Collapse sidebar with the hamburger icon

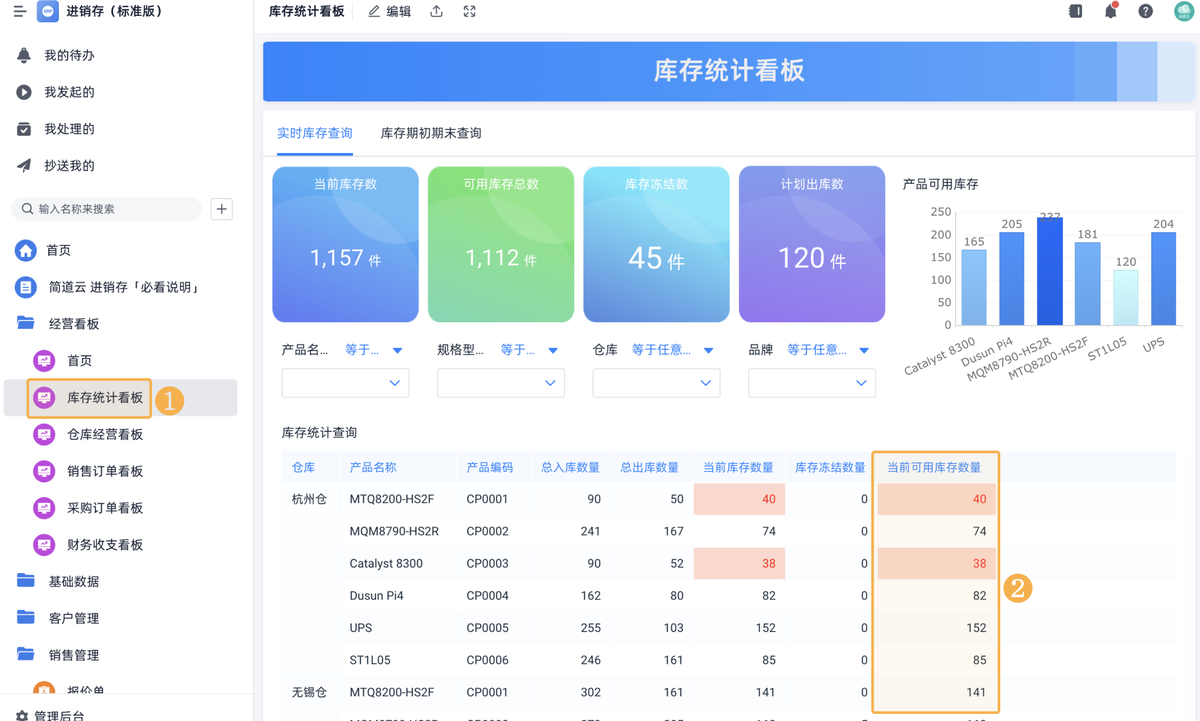[18, 11]
